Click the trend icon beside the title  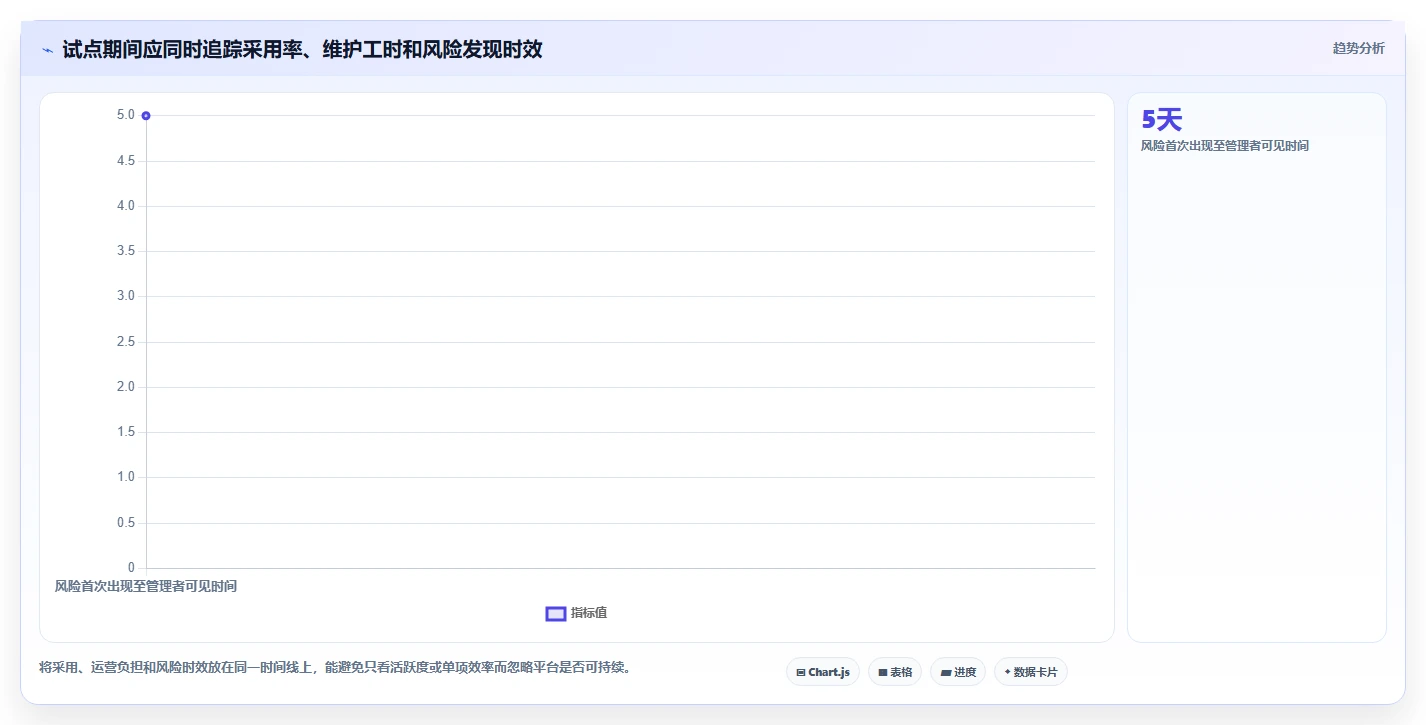click(47, 50)
